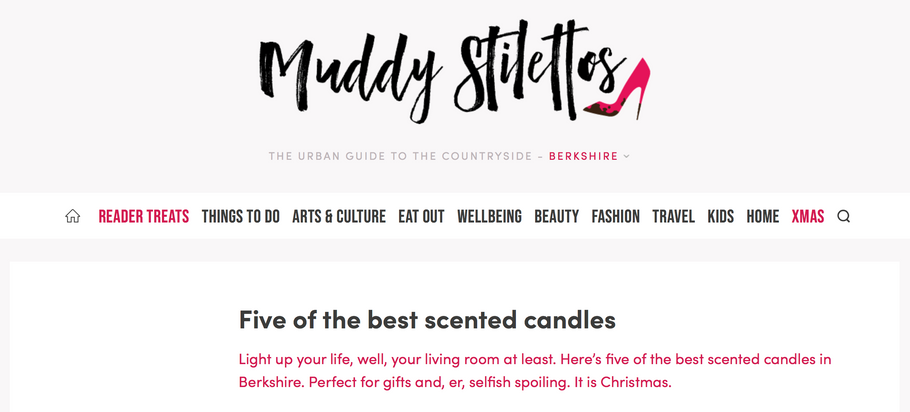Open the search magnifier icon

pyautogui.click(x=843, y=216)
